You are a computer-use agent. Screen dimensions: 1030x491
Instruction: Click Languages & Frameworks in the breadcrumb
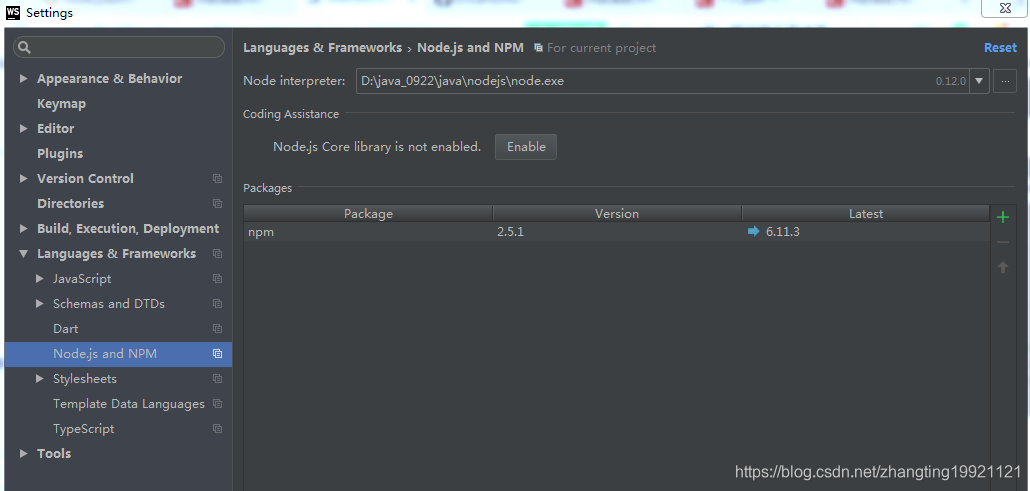[323, 48]
